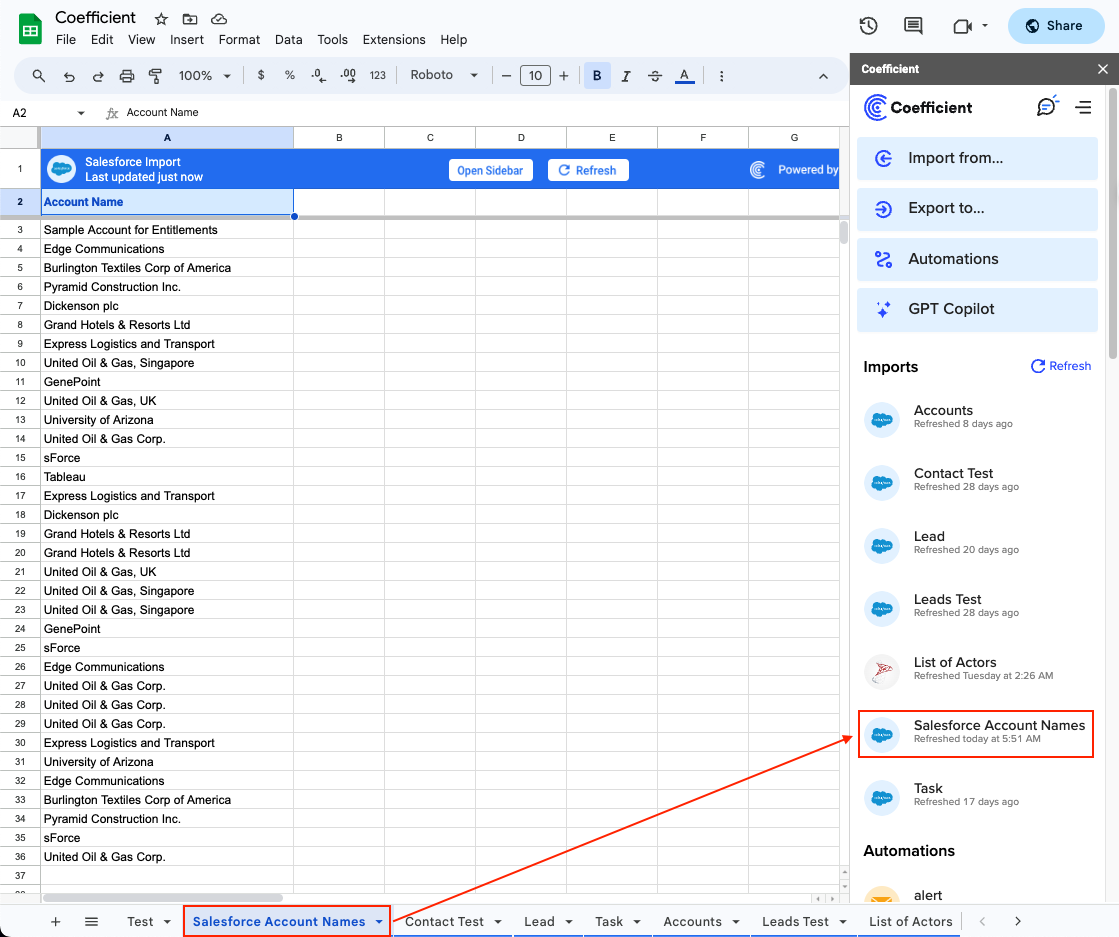Click Export to… in sidebar
This screenshot has height=937, width=1119.
point(977,208)
